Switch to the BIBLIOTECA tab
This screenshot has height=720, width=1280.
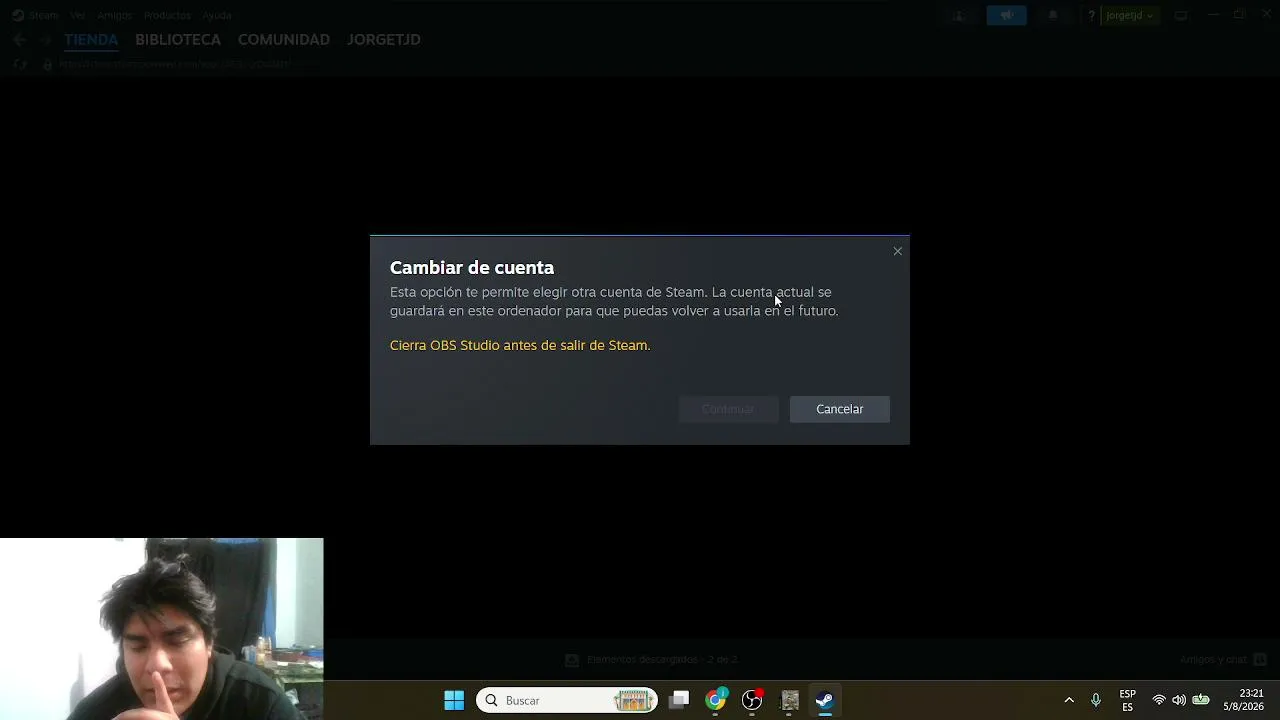178,40
